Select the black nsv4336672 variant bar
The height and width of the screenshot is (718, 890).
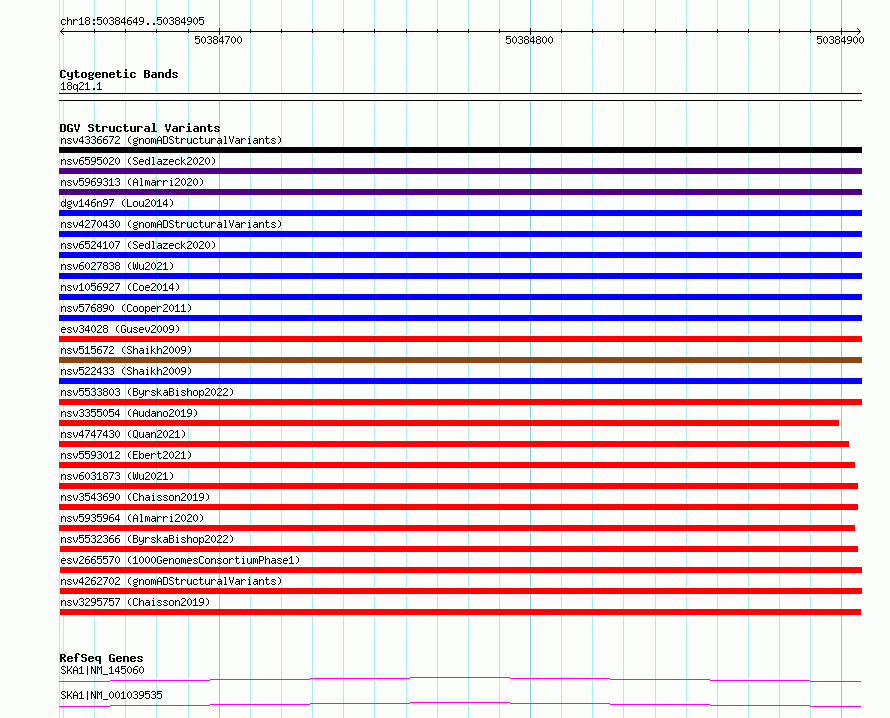click(460, 150)
